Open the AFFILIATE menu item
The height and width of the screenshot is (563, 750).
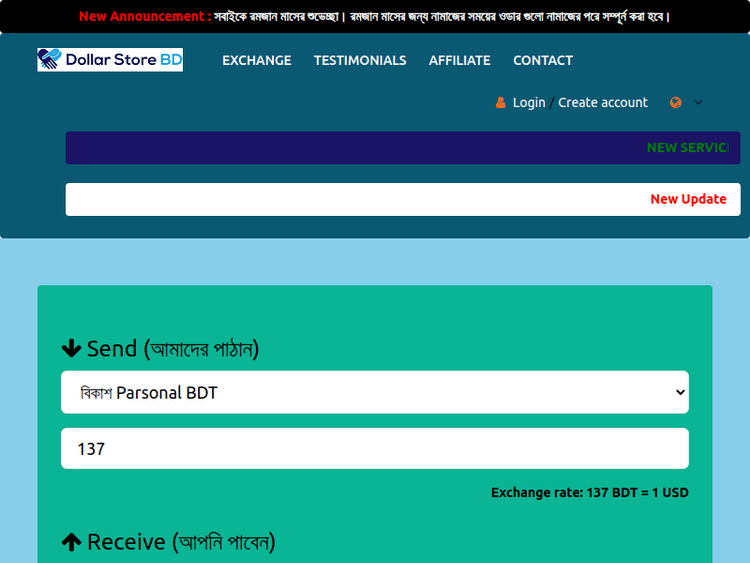tap(459, 60)
